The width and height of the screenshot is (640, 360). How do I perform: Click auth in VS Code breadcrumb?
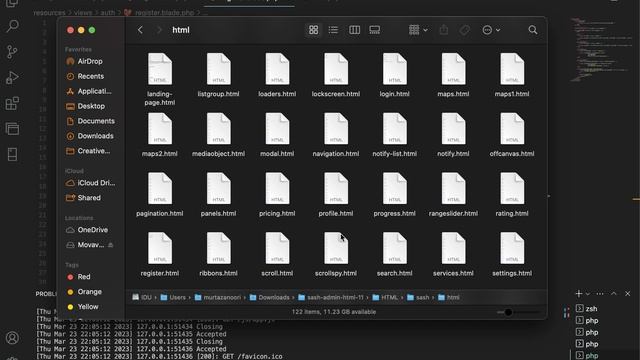click(x=108, y=13)
